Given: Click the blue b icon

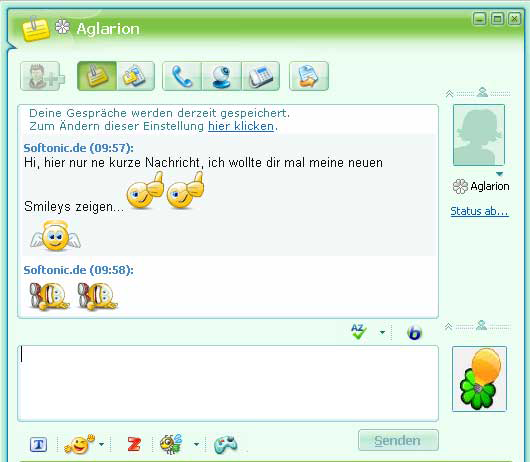Looking at the screenshot, I should coord(414,333).
